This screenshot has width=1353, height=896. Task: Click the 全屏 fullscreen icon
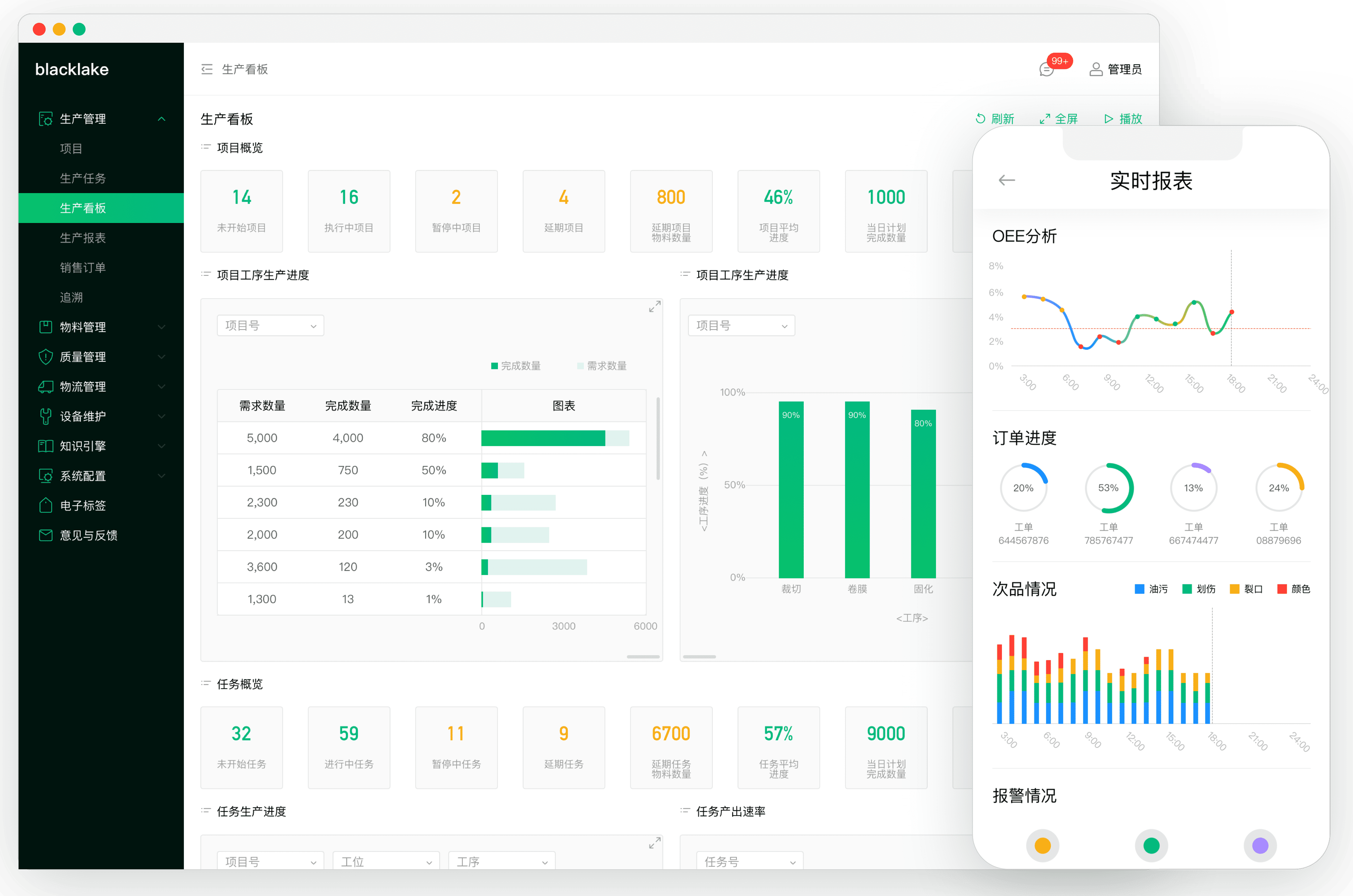1044,118
